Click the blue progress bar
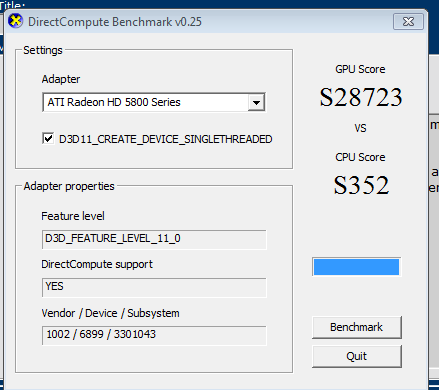Viewport: 439px width, 390px height. tap(356, 267)
